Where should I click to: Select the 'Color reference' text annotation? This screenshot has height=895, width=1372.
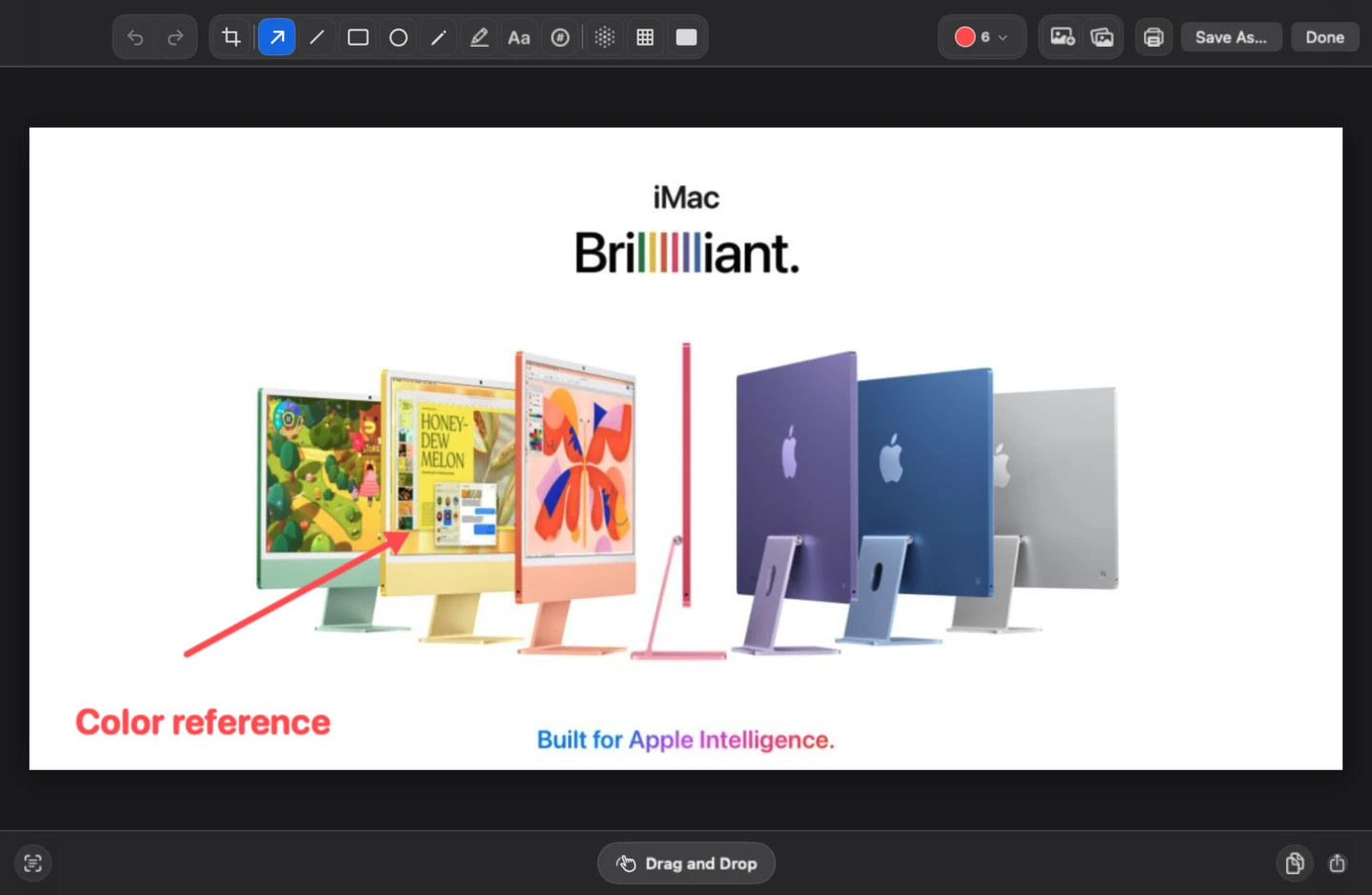click(x=203, y=722)
